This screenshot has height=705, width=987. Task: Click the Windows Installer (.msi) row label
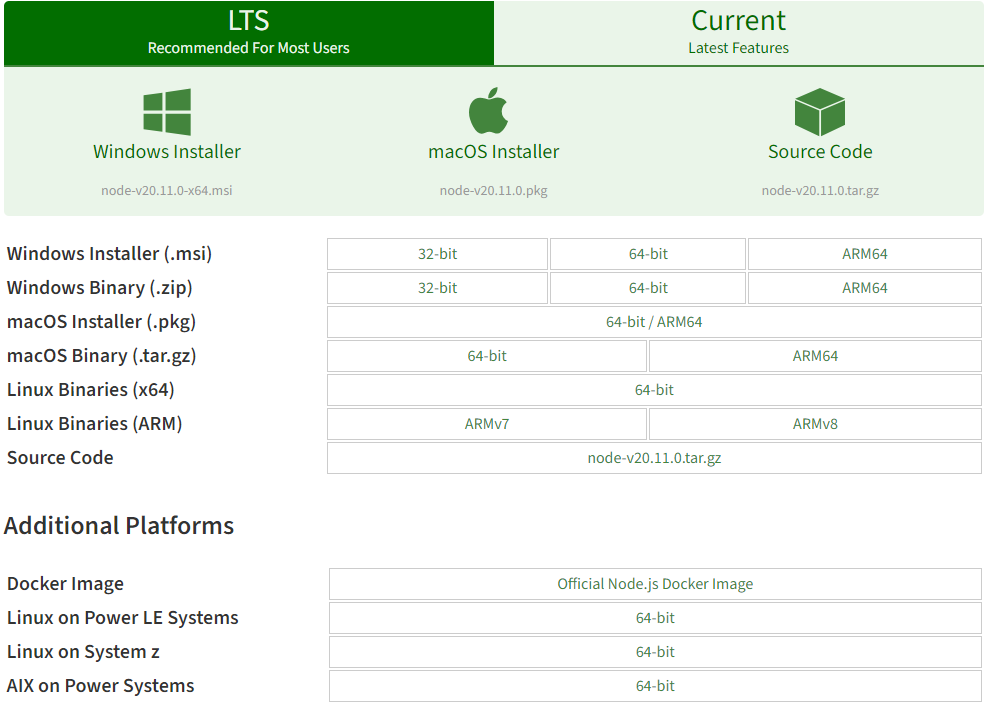[110, 254]
